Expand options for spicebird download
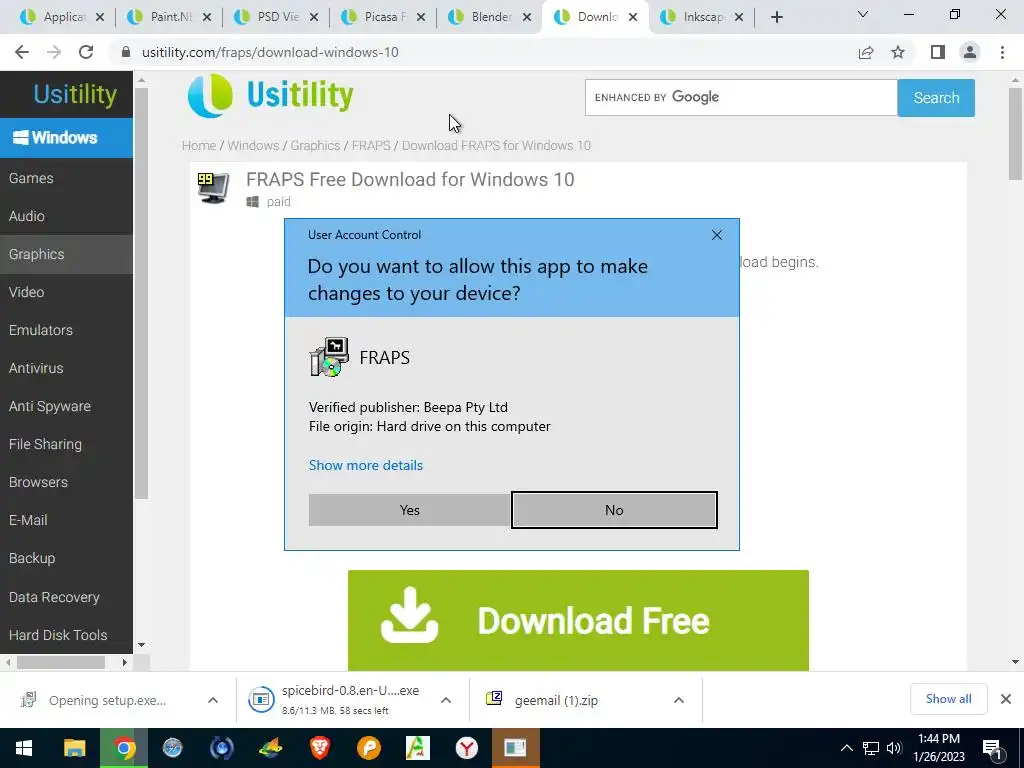Image resolution: width=1024 pixels, height=768 pixels. pyautogui.click(x=446, y=700)
